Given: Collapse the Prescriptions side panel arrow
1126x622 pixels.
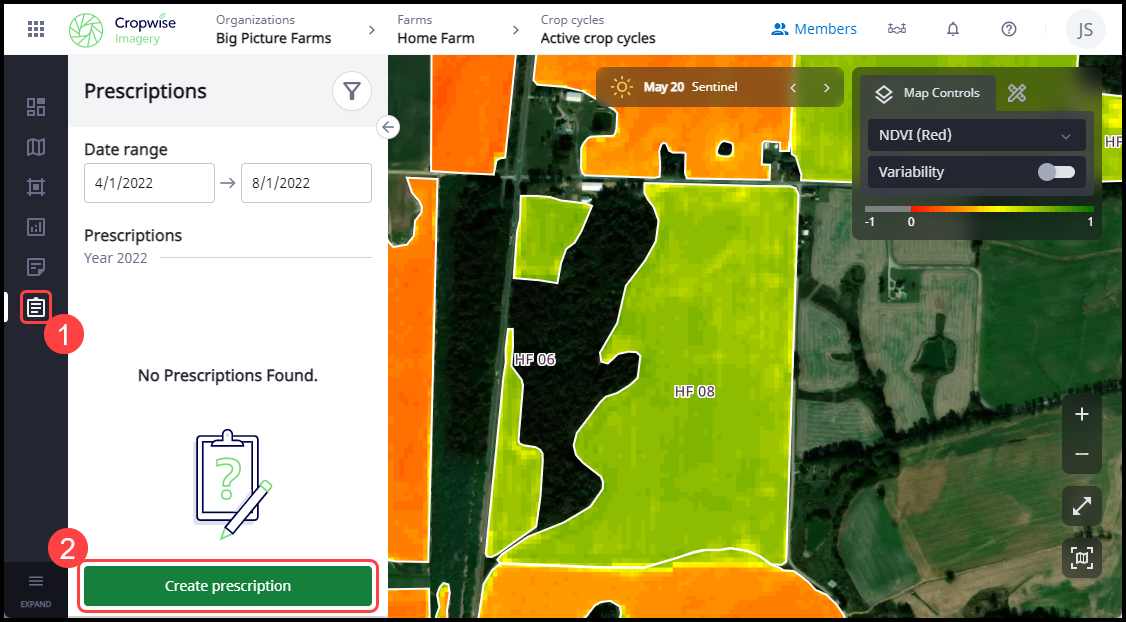Looking at the screenshot, I should (388, 127).
